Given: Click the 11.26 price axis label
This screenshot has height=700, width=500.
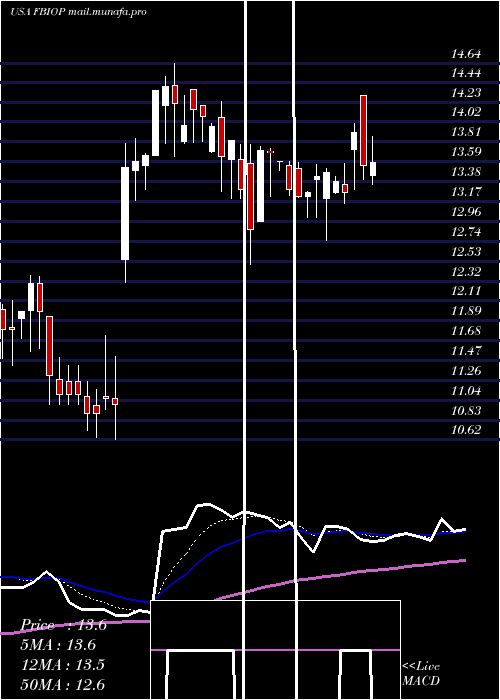Looking at the screenshot, I should [x=466, y=371].
